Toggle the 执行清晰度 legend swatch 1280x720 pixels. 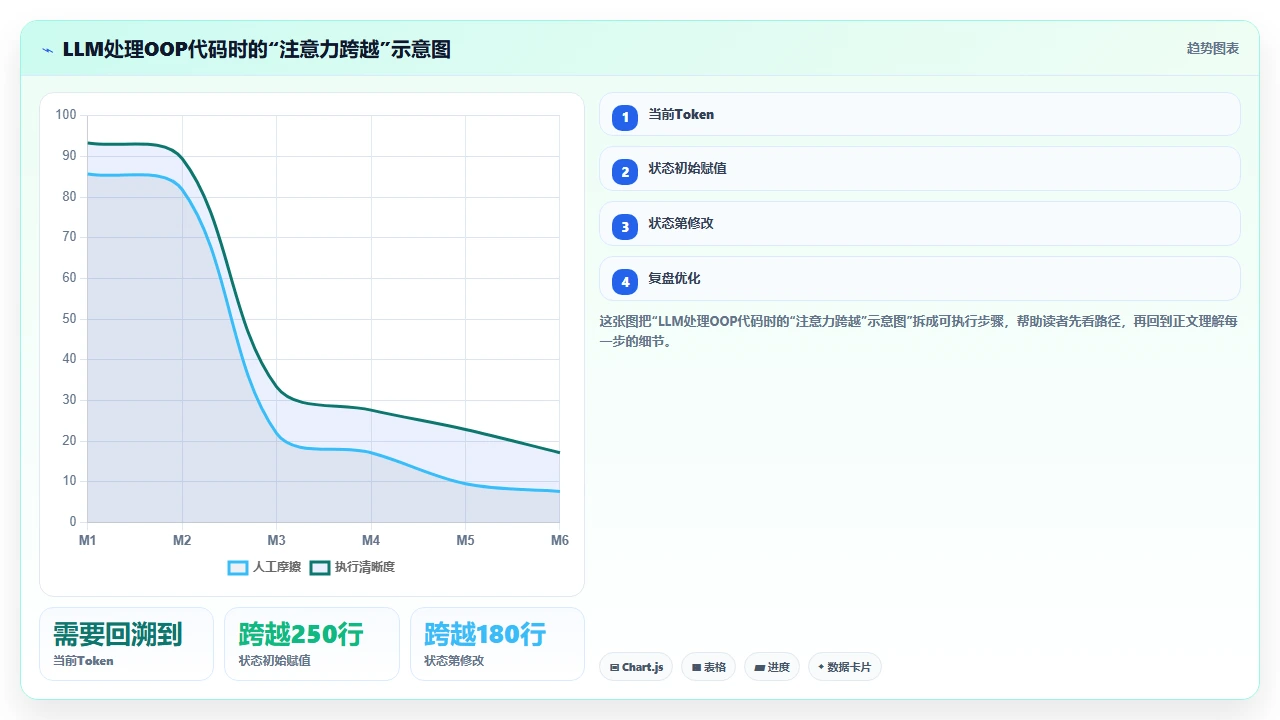(320, 567)
